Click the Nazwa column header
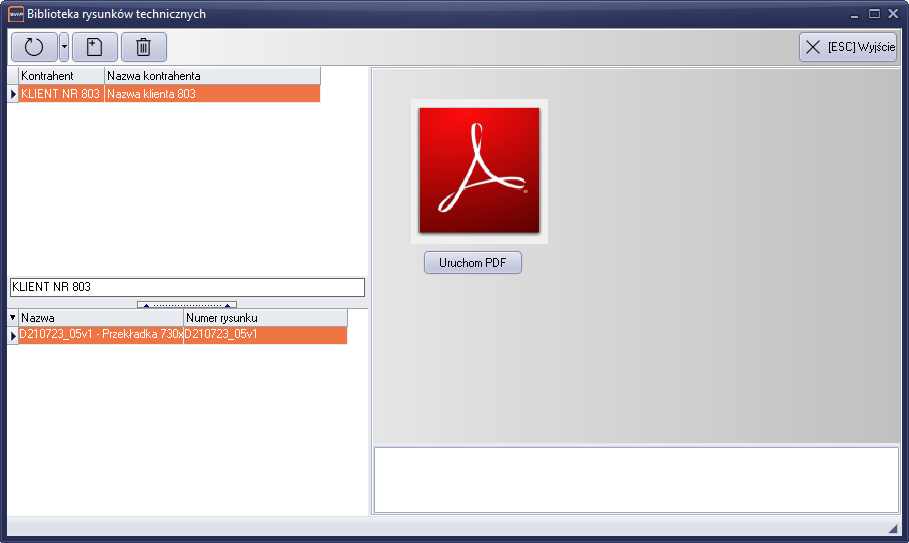The width and height of the screenshot is (909, 543). (x=101, y=318)
